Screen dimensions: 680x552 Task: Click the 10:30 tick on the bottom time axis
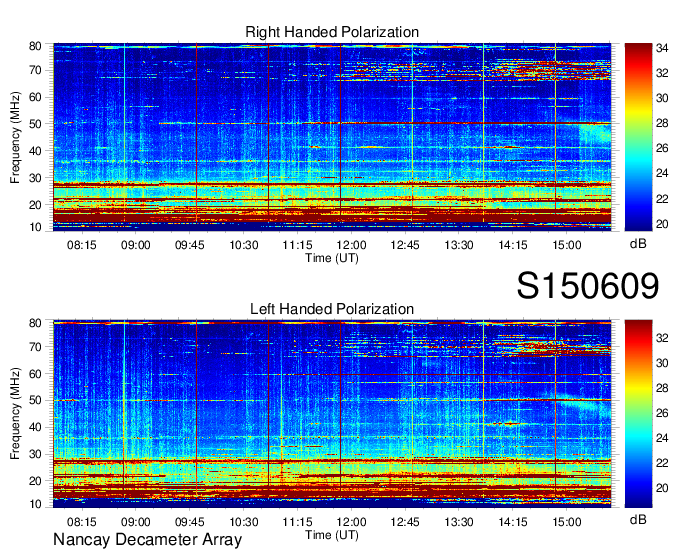tap(244, 522)
